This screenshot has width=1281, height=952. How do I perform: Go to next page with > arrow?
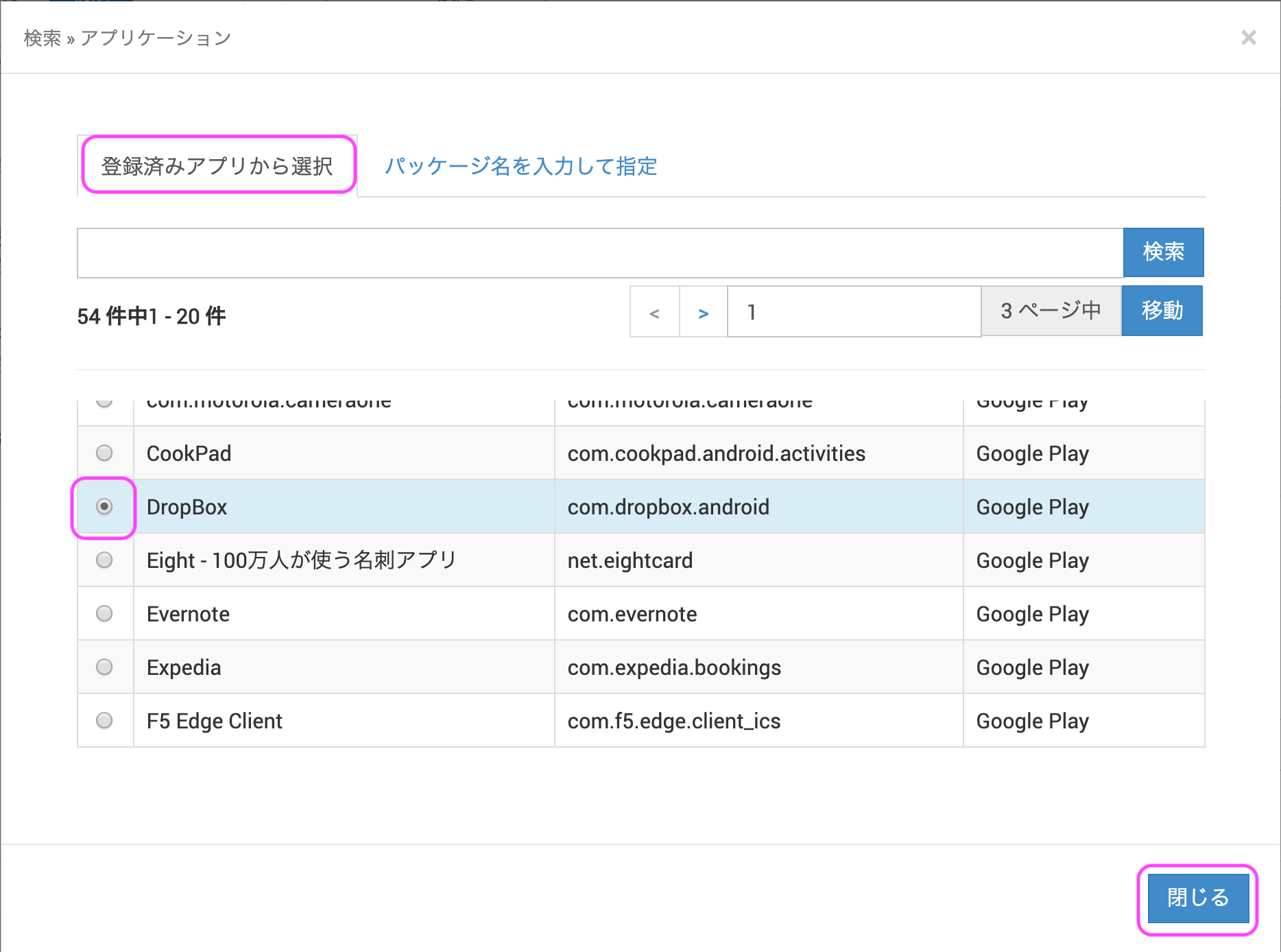pos(703,313)
